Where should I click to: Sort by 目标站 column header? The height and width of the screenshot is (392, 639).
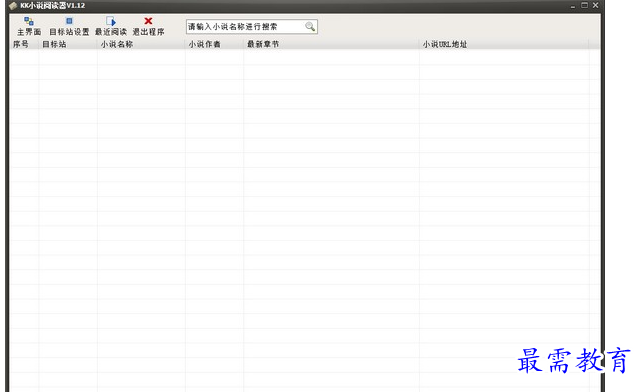click(68, 44)
